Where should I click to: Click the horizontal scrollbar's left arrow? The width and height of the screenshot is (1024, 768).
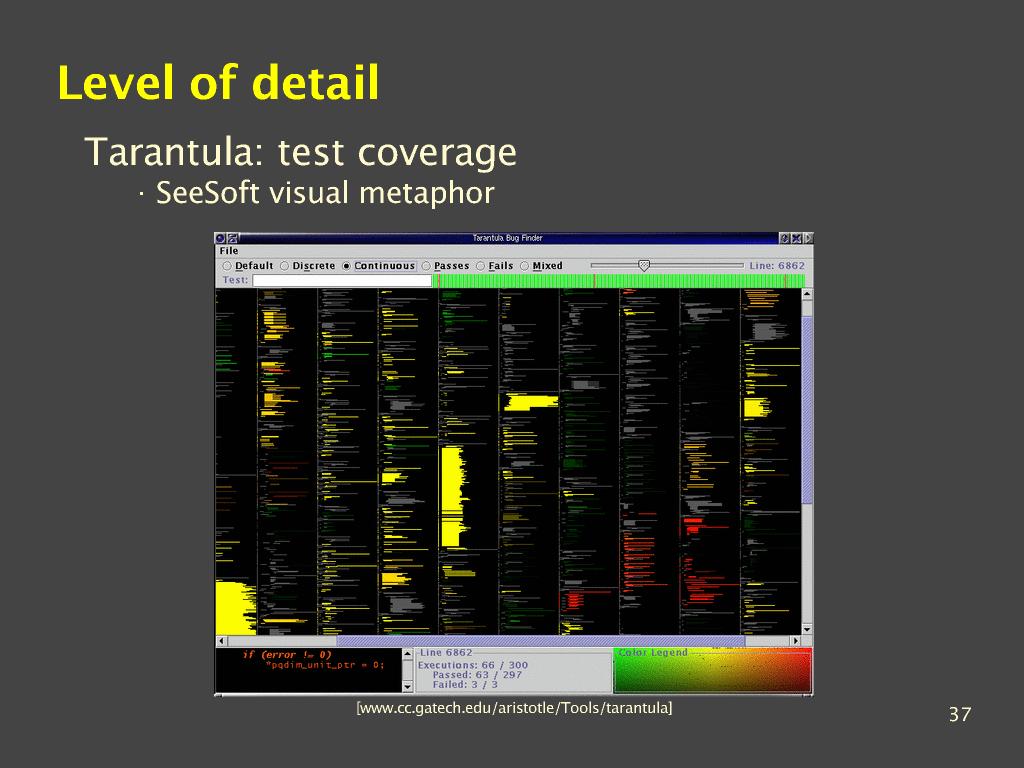click(x=221, y=641)
